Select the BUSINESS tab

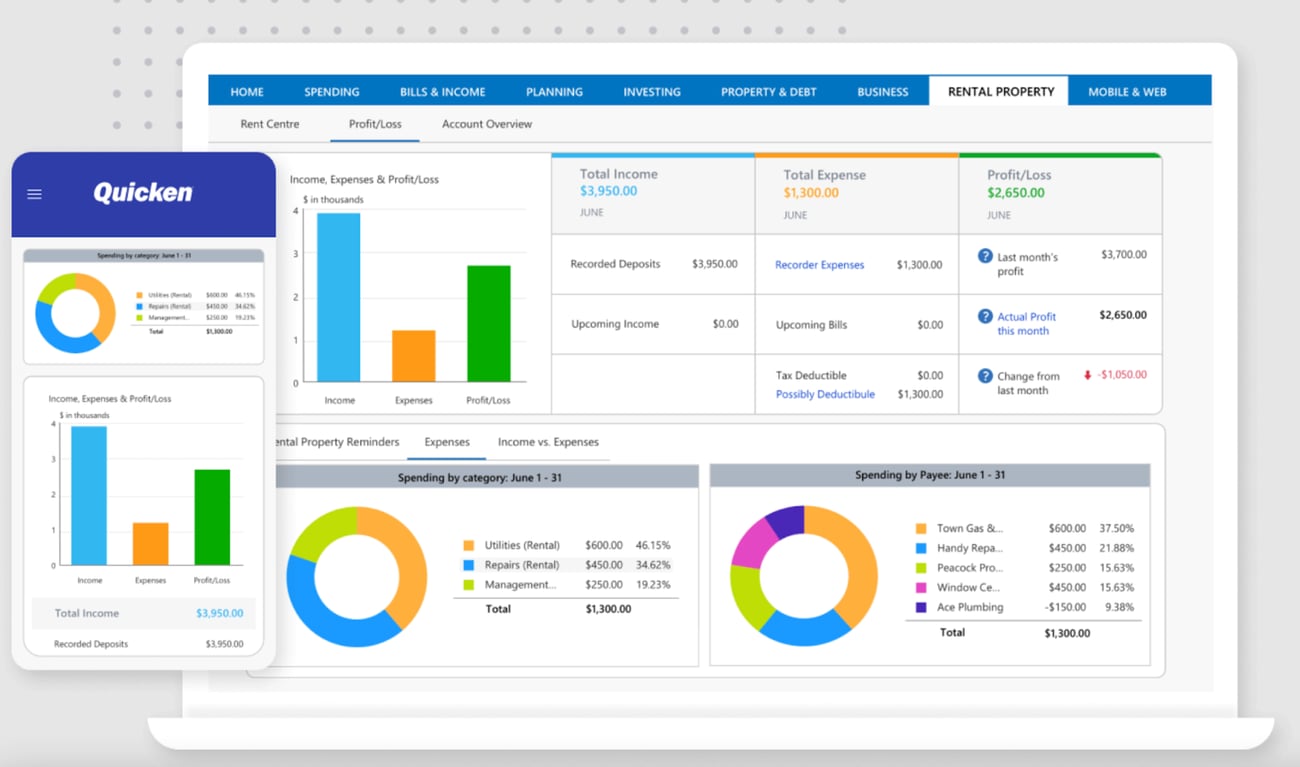click(883, 91)
